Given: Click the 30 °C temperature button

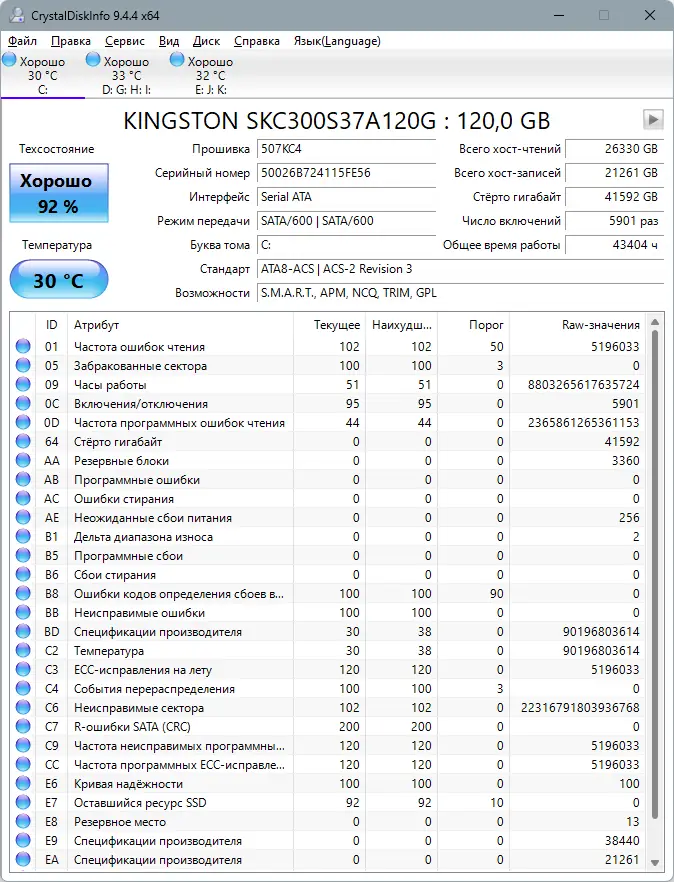Looking at the screenshot, I should click(x=59, y=280).
